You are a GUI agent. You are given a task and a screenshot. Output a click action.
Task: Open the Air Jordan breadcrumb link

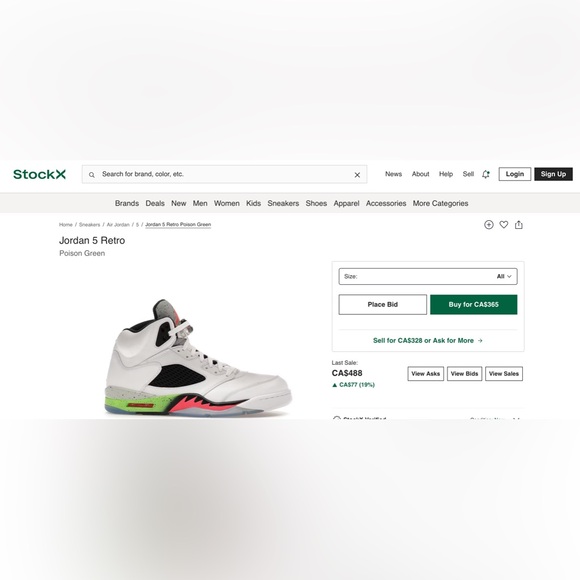(118, 225)
